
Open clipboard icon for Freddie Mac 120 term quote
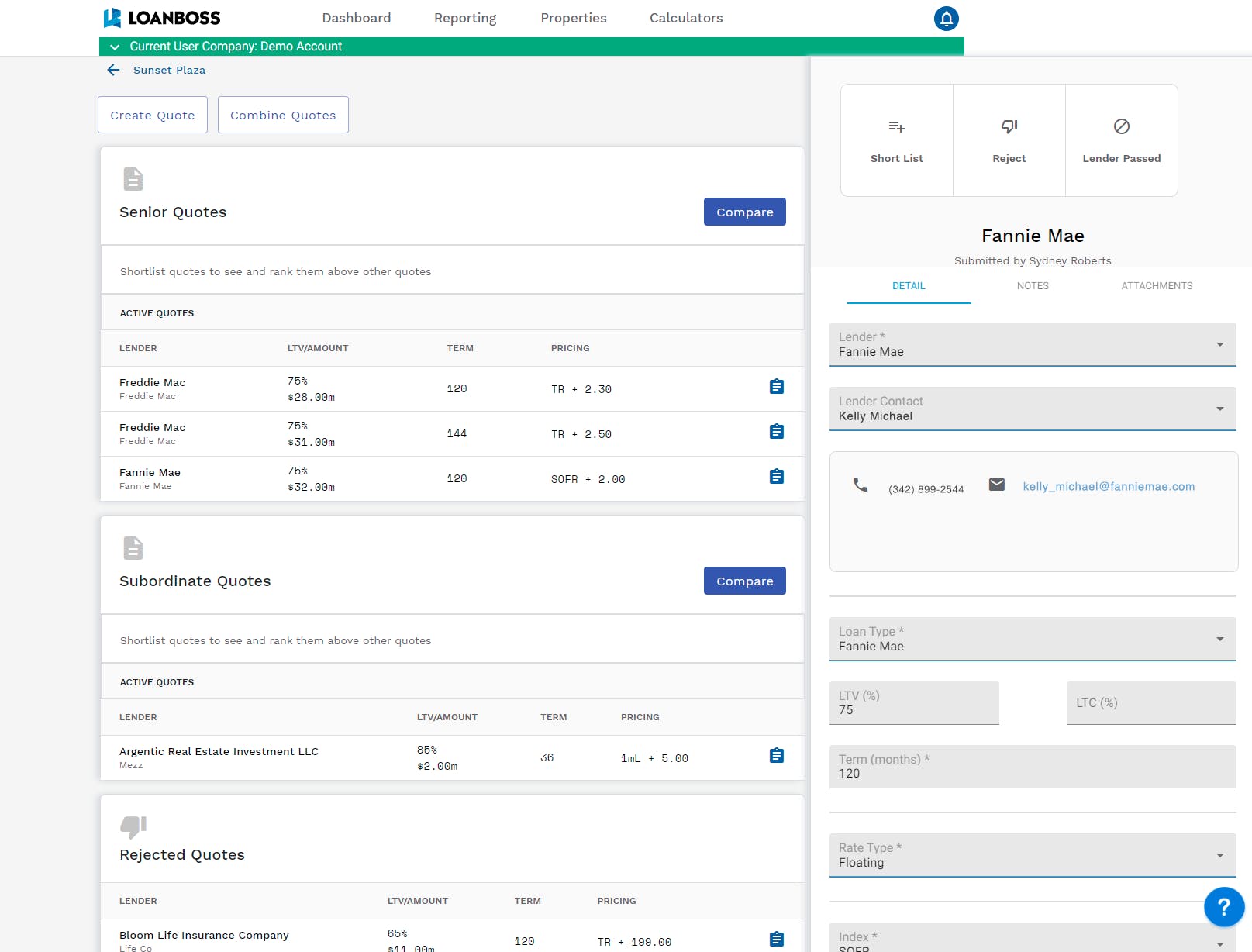tap(777, 386)
